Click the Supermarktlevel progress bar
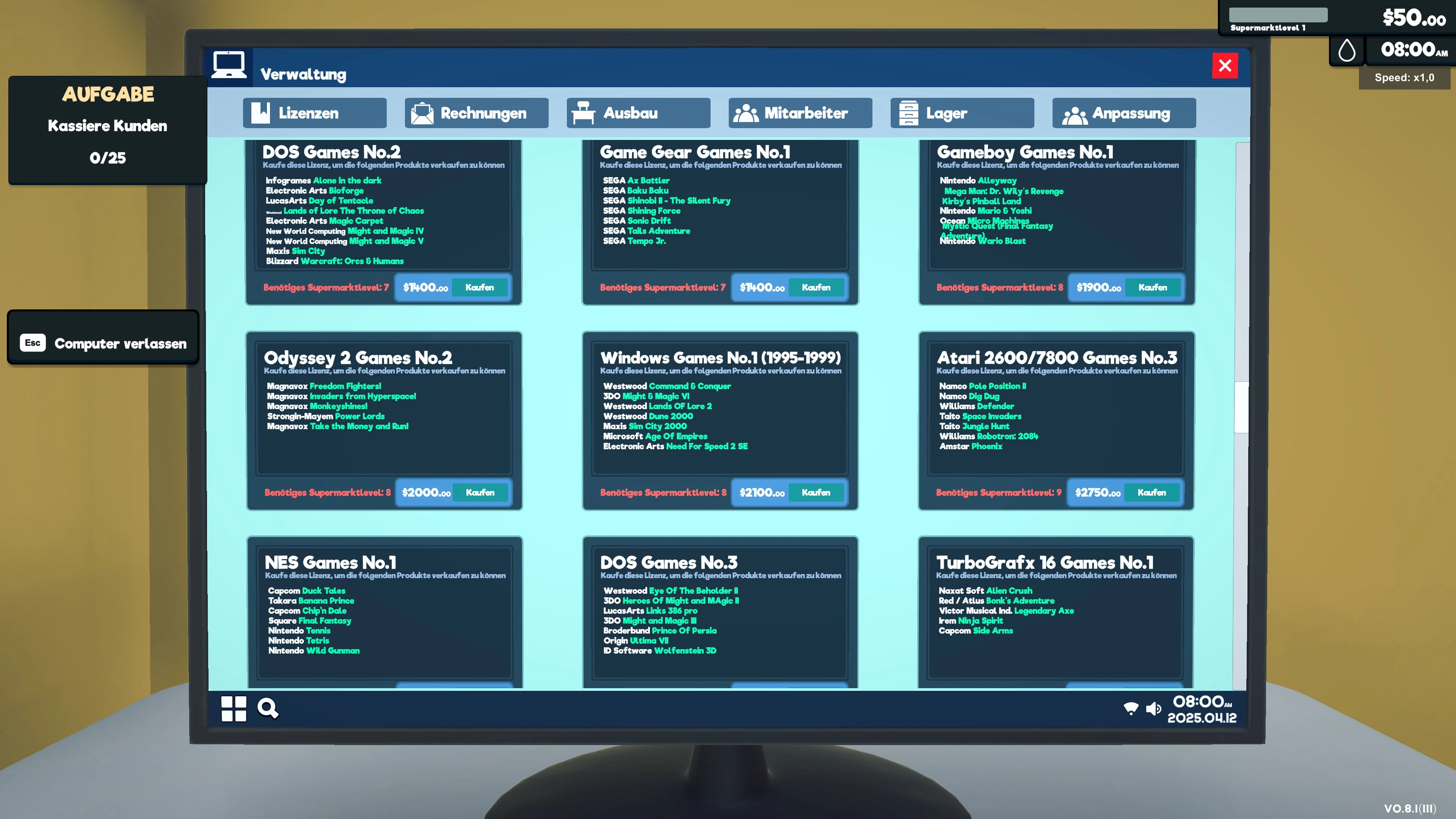The width and height of the screenshot is (1456, 819). pos(1278,15)
